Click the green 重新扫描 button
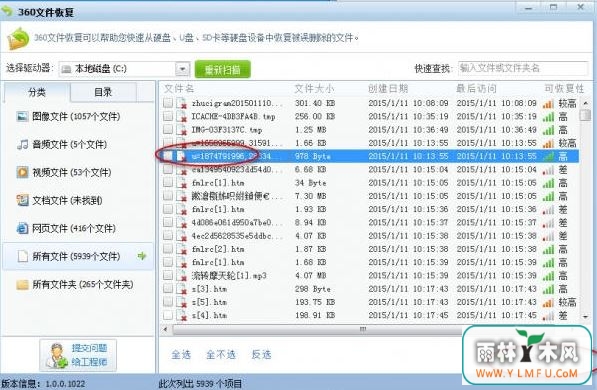Image resolution: width=597 pixels, height=390 pixels. [223, 69]
